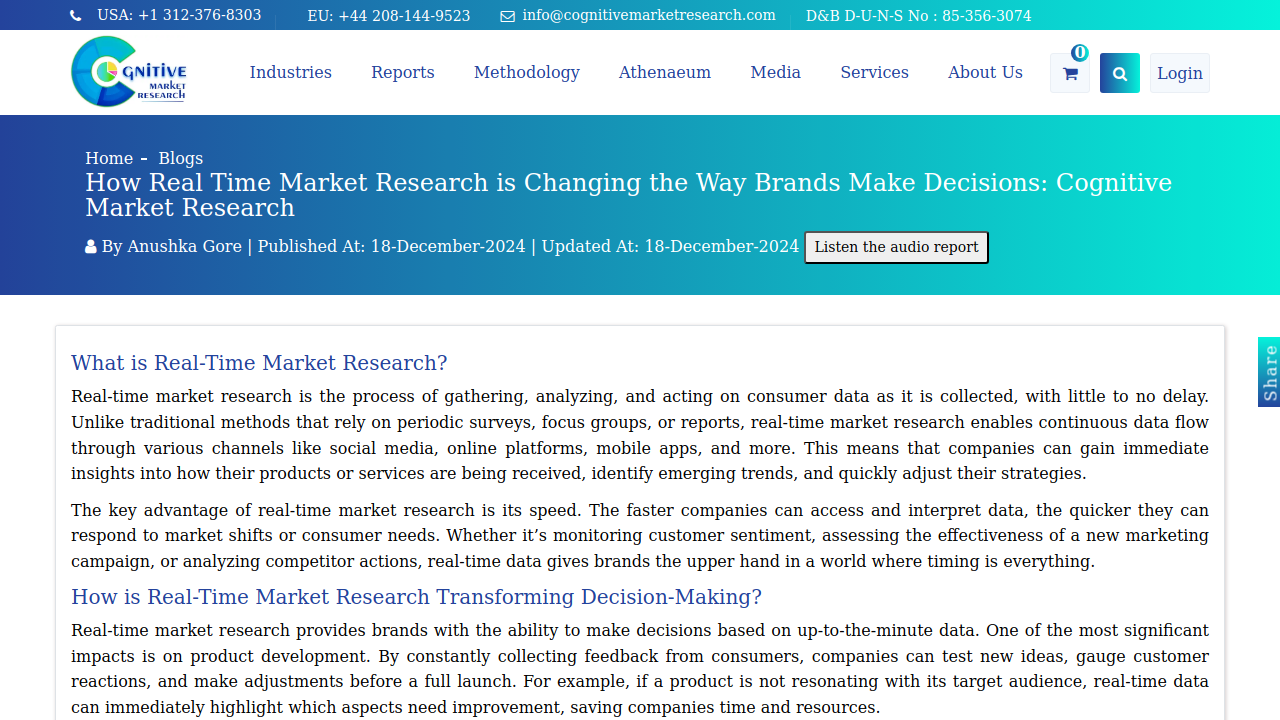Click the cart item count badge
The height and width of the screenshot is (720, 1280).
(1079, 53)
